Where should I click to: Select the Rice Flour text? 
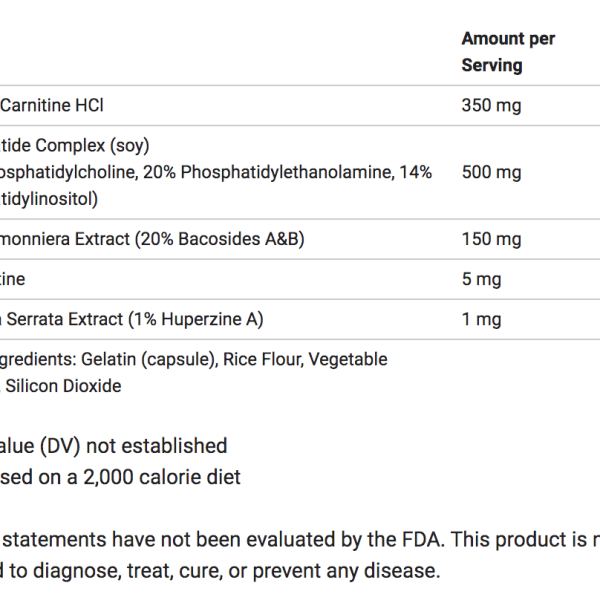tap(263, 359)
